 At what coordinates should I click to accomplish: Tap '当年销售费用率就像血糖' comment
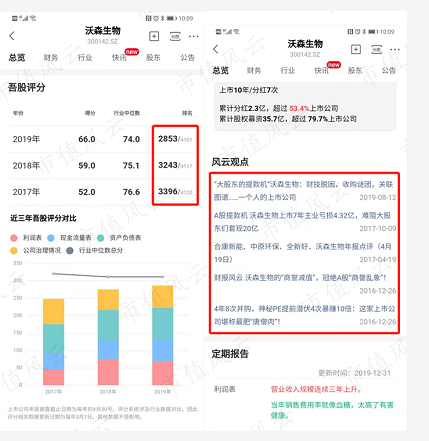click(x=332, y=410)
